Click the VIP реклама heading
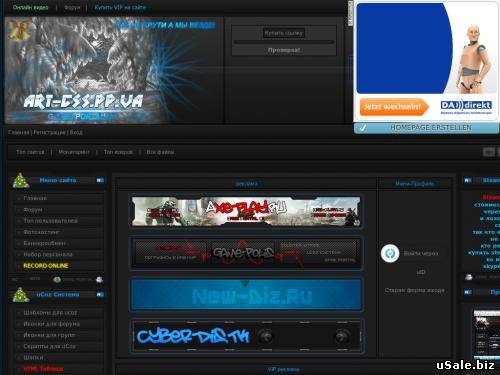 (284, 369)
